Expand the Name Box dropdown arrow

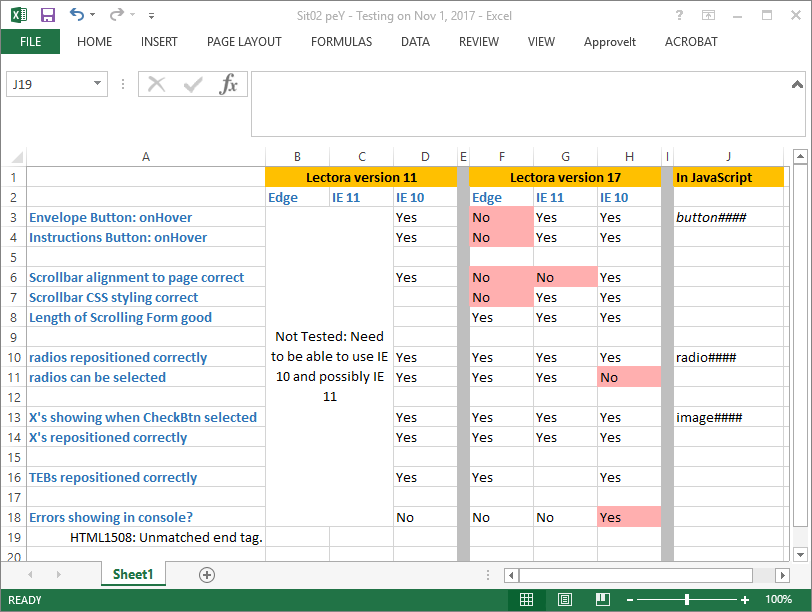click(97, 84)
